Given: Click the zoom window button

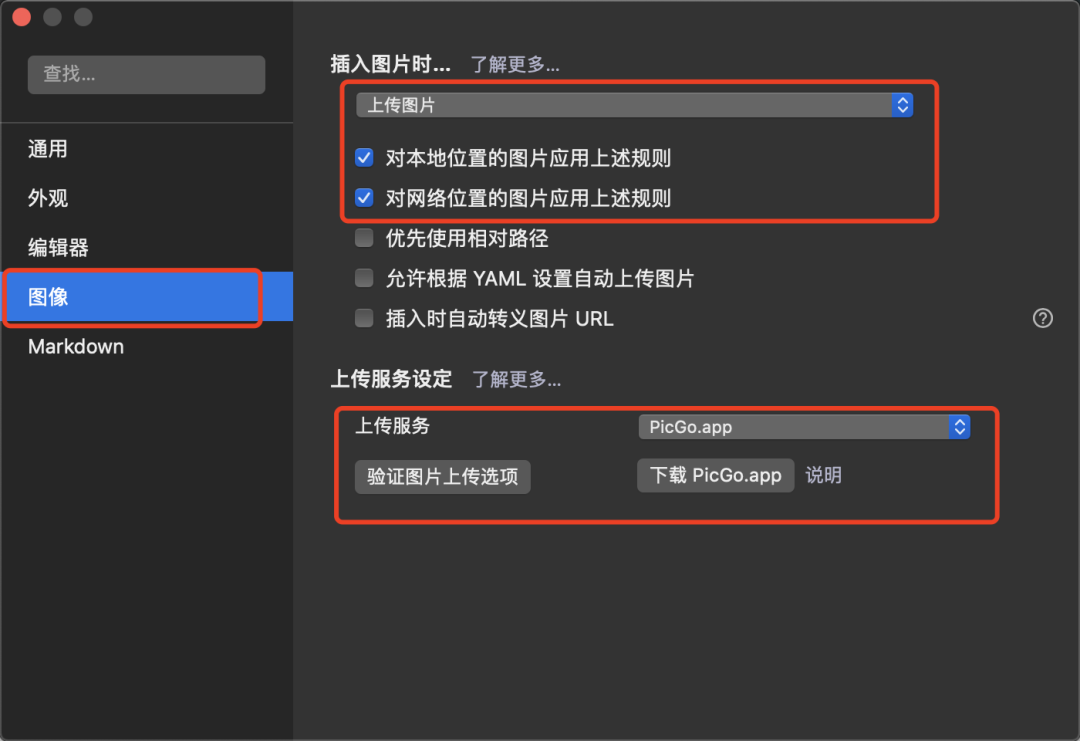Looking at the screenshot, I should (x=83, y=17).
